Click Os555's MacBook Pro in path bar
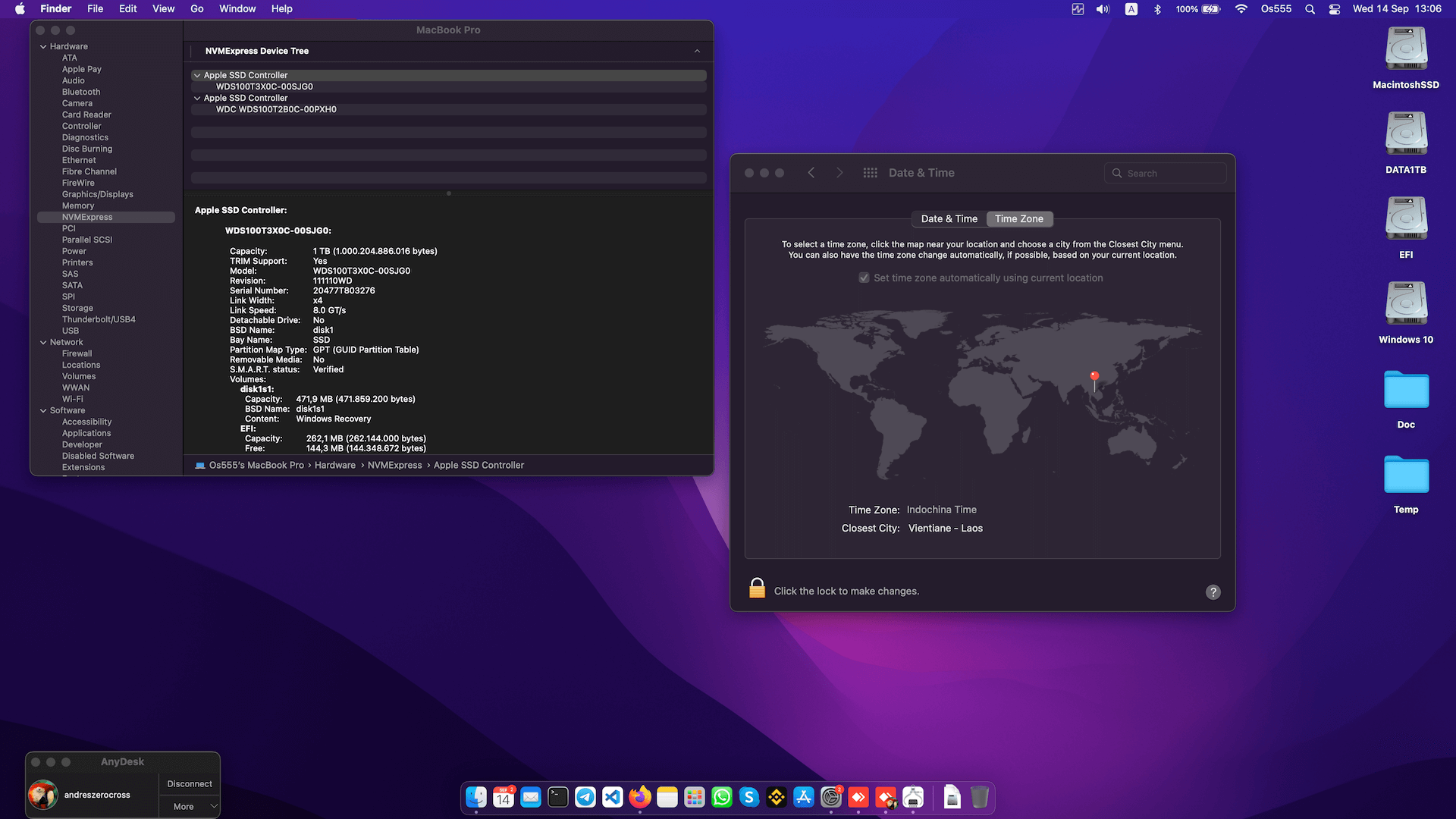The width and height of the screenshot is (1456, 819). [x=256, y=465]
